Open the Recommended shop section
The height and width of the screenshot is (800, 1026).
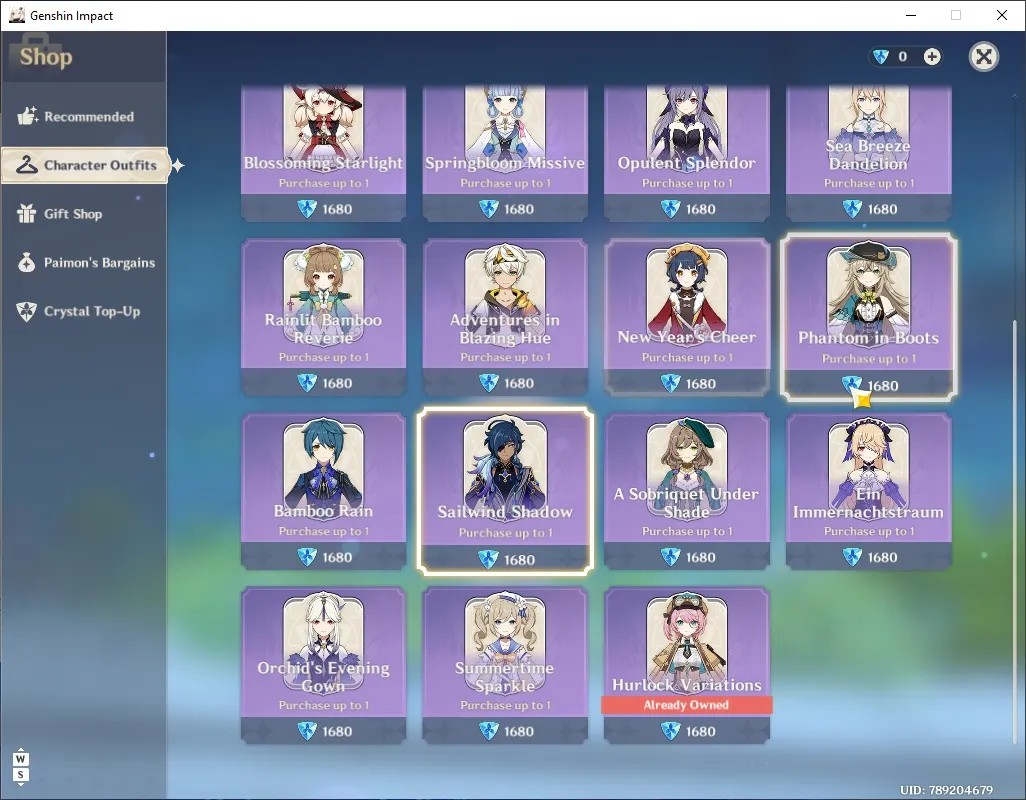tap(84, 116)
